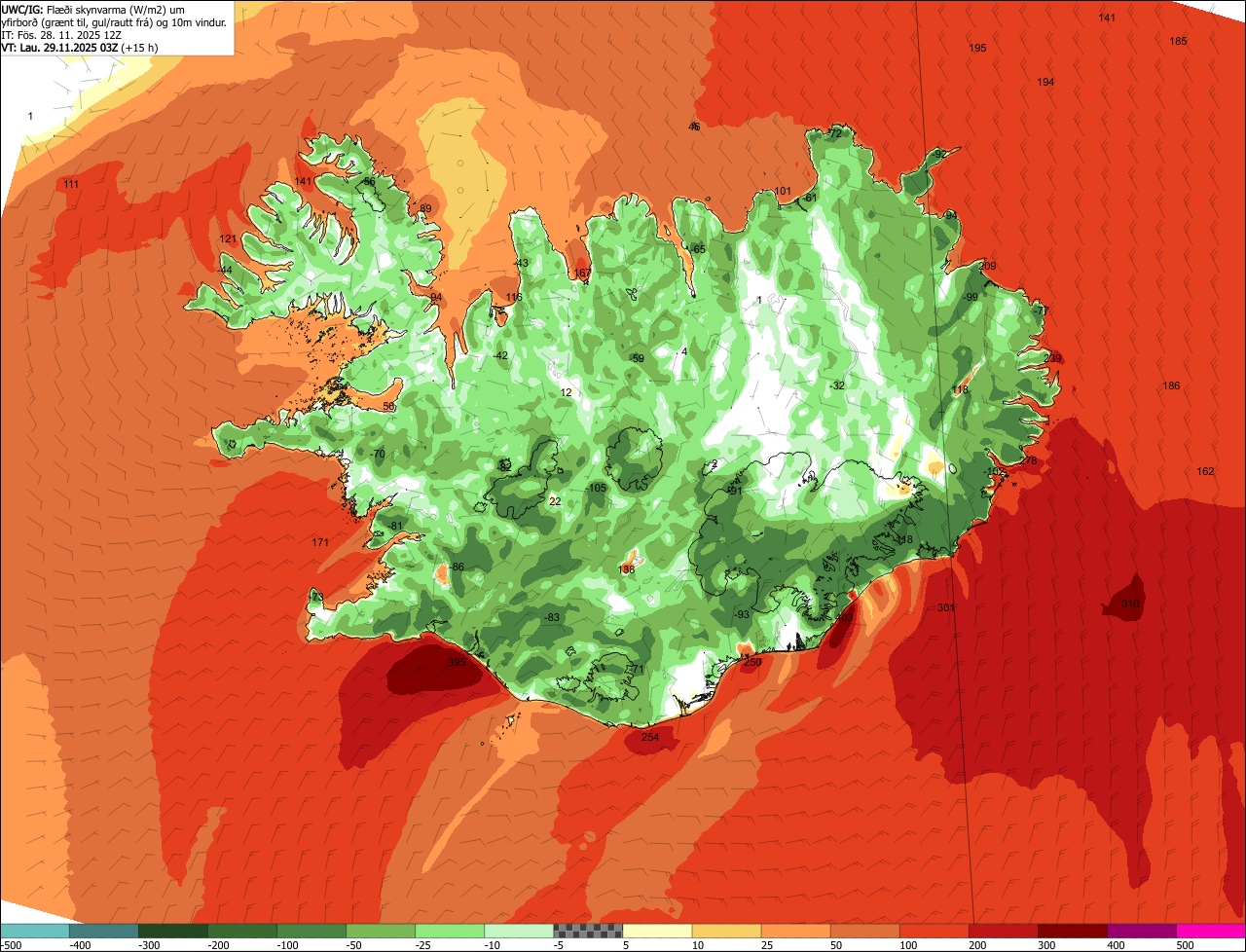The width and height of the screenshot is (1246, 952).
Task: Click the 310 value in dark red patch
Action: tap(1129, 604)
